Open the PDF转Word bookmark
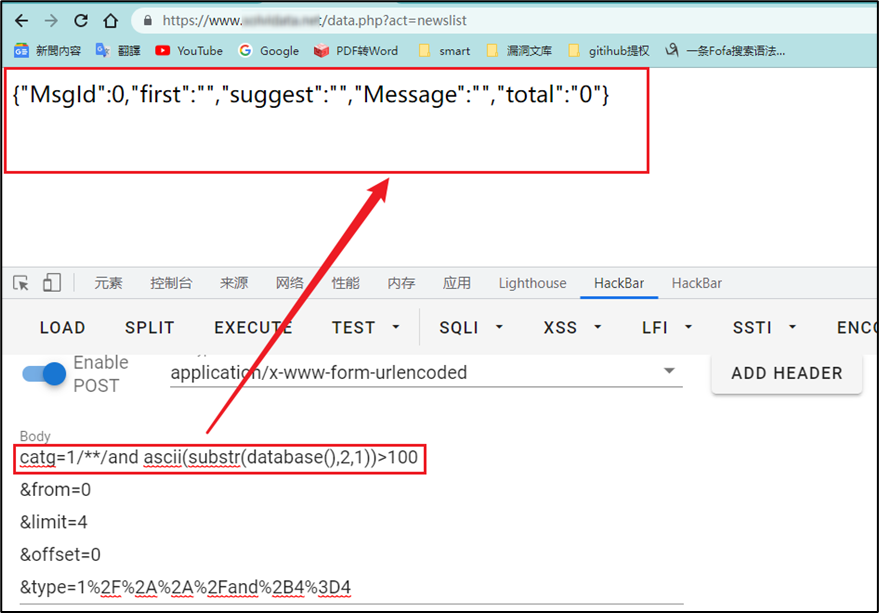Viewport: 879px width, 613px height. (356, 51)
